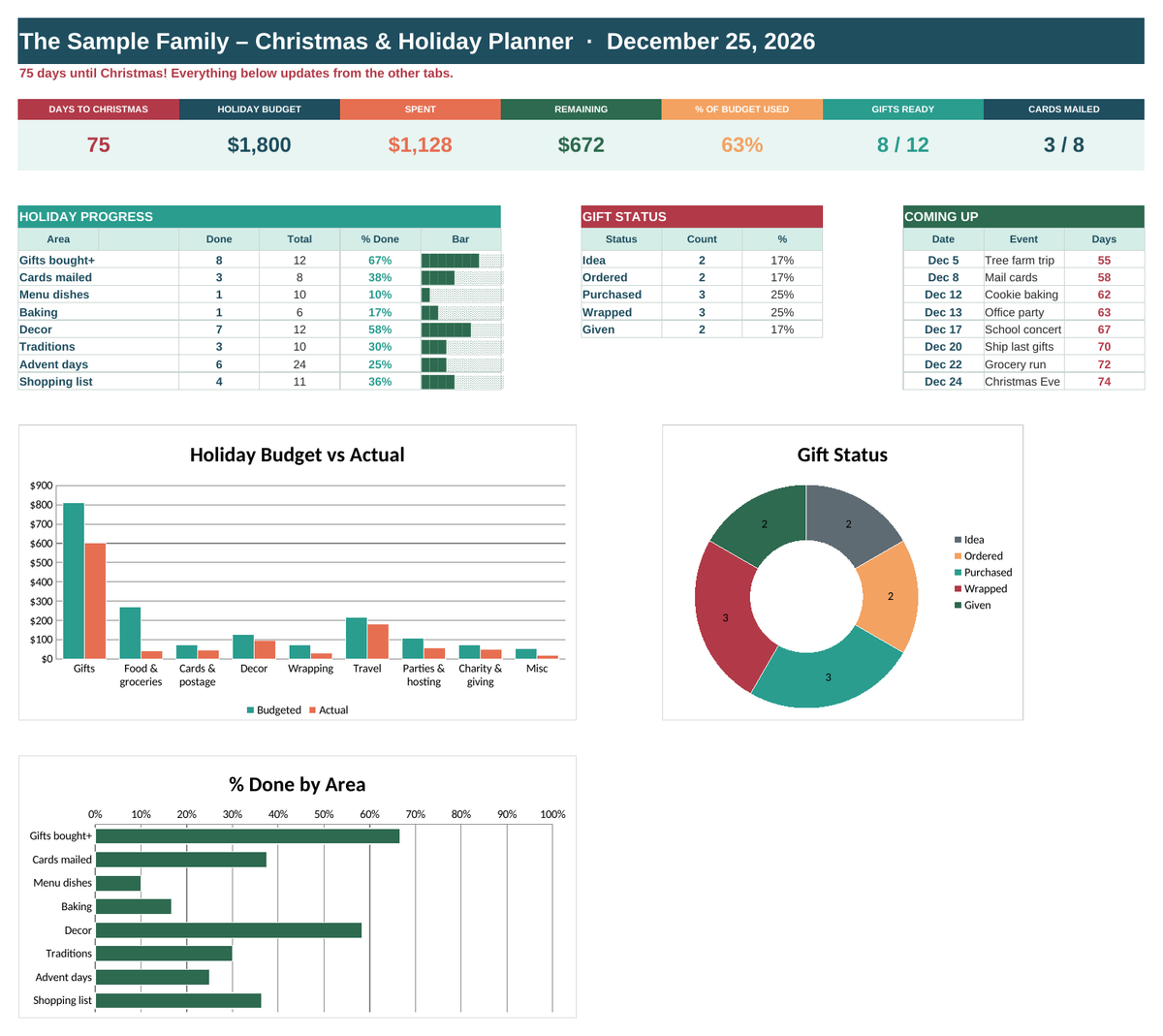Click the 'Cookie baking' event cell
Image resolution: width=1163 pixels, height=1036 pixels.
1023,295
